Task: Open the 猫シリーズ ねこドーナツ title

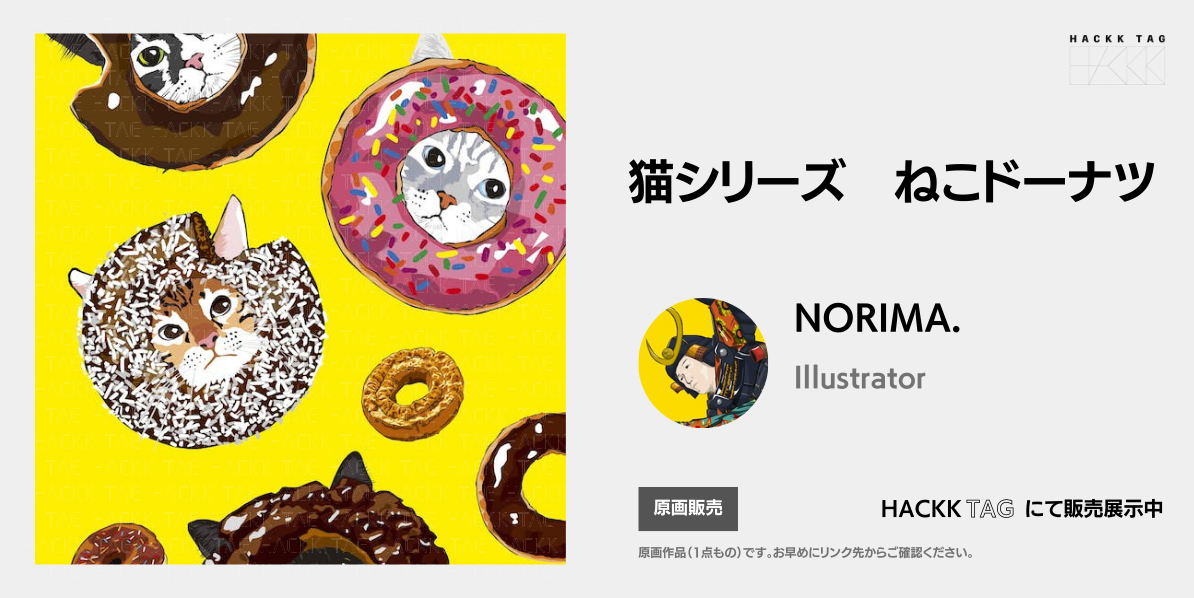Action: coord(892,182)
